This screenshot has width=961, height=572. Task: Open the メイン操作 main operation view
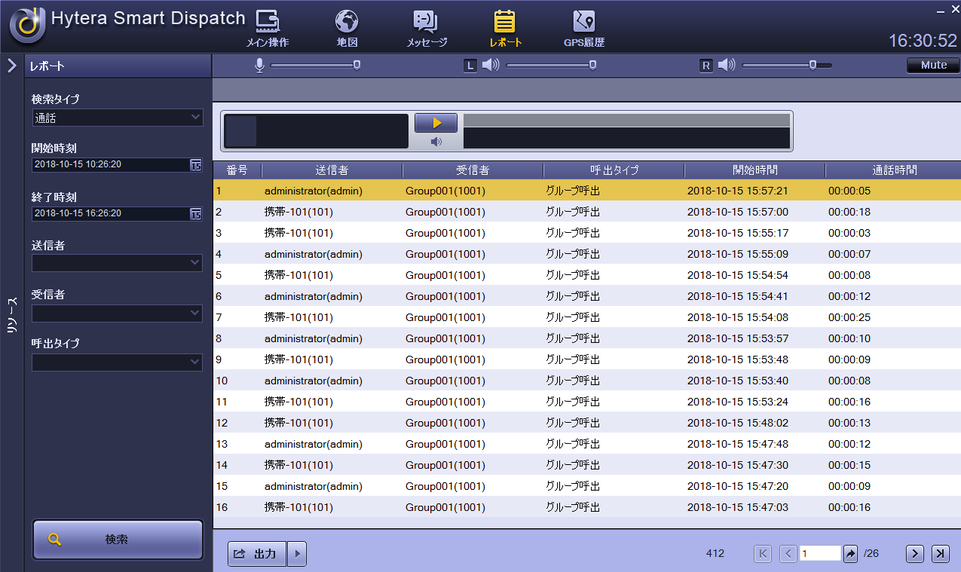(x=267, y=28)
